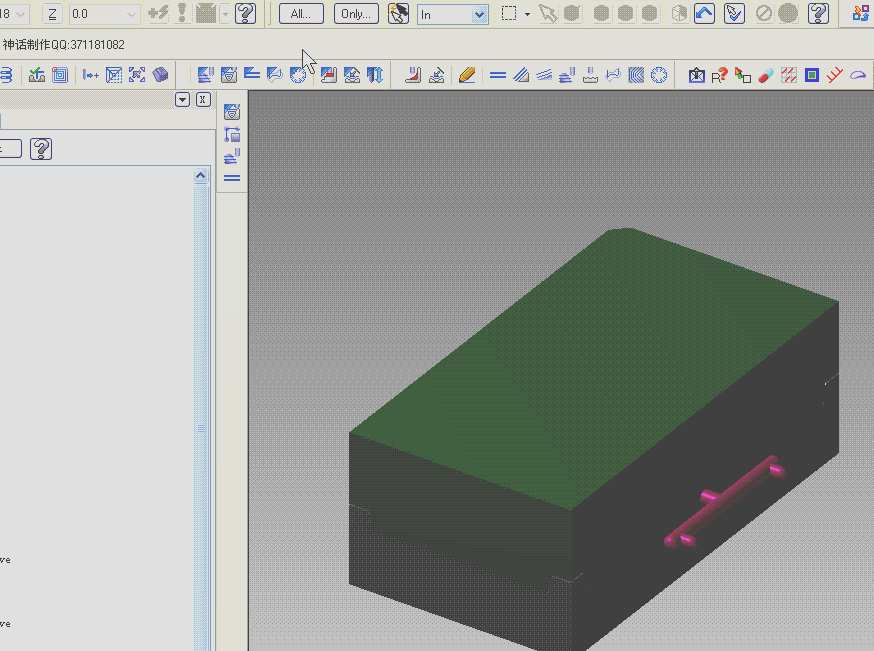
Task: Click the help icon left of the All button
Action: [x=245, y=13]
